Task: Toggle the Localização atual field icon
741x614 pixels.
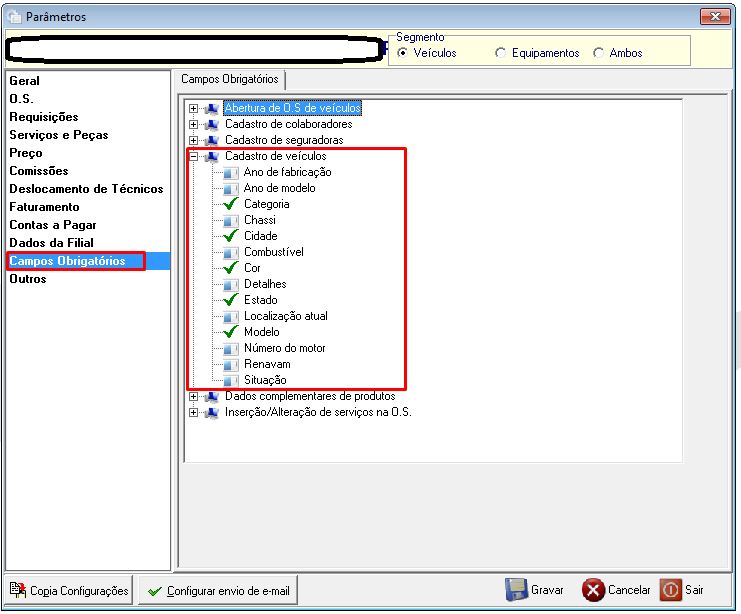Action: (x=231, y=316)
